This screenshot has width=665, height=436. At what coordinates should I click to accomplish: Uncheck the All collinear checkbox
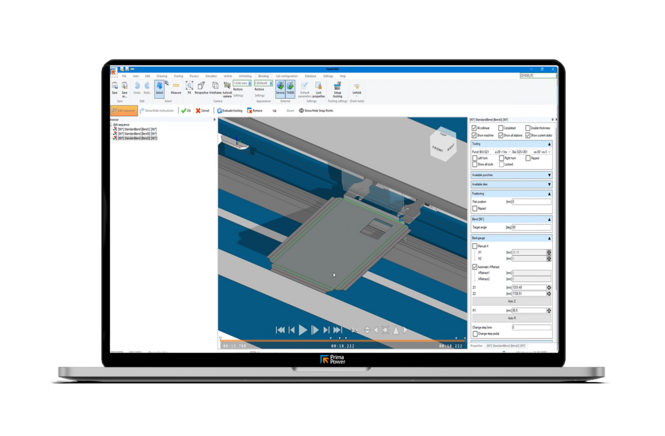474,128
